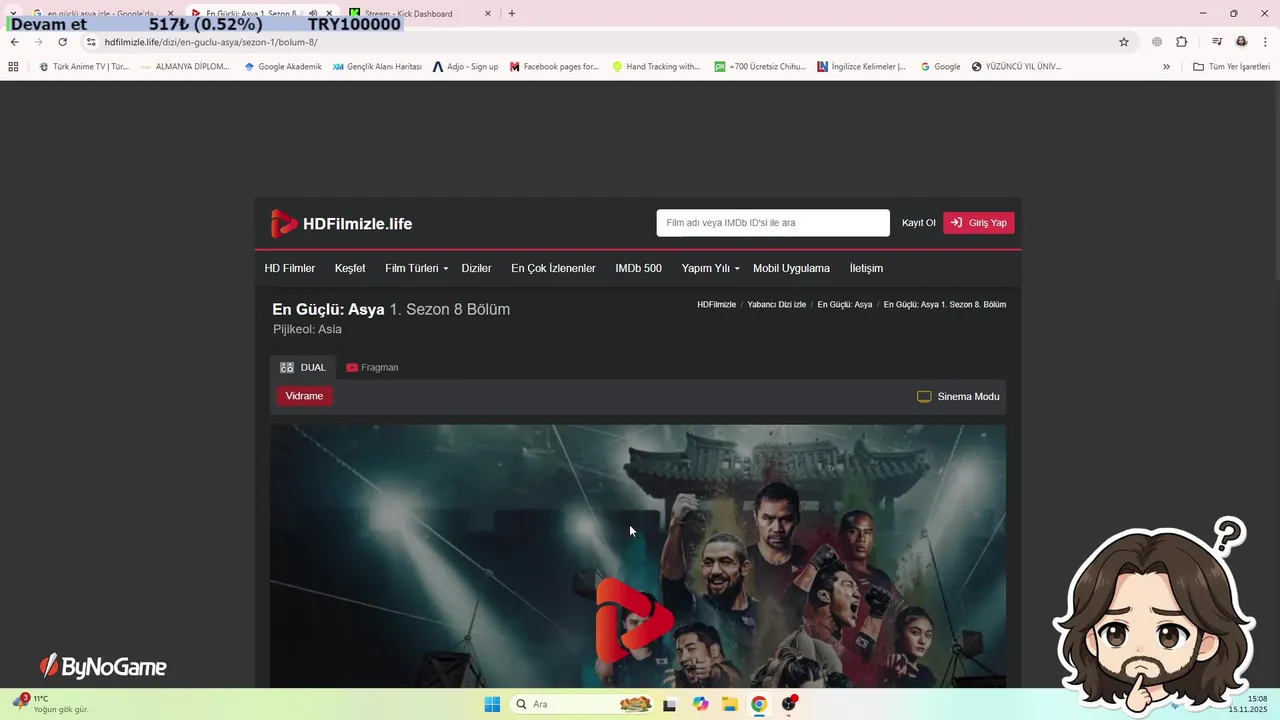
Task: Select the Fragman trailer tab
Action: (372, 367)
